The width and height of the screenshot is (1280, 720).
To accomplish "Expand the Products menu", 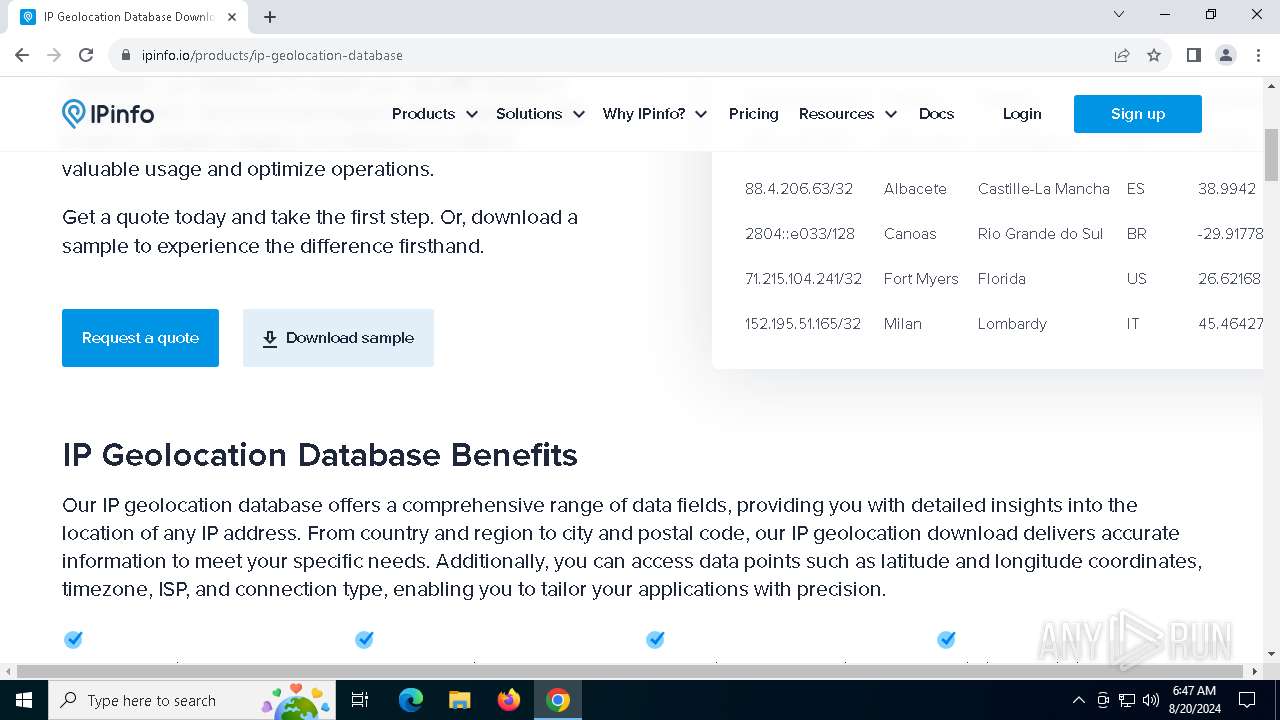I will click(x=435, y=114).
